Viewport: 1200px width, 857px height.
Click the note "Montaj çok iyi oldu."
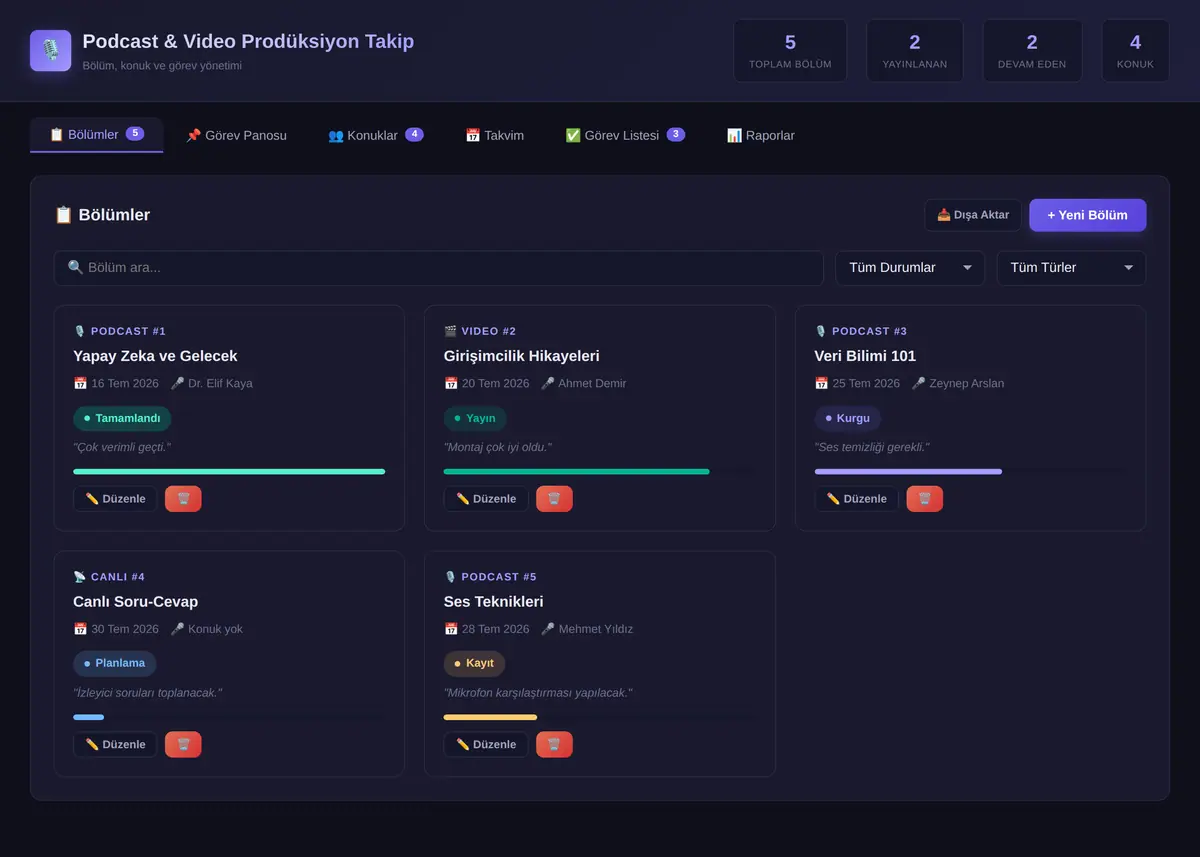tap(498, 447)
